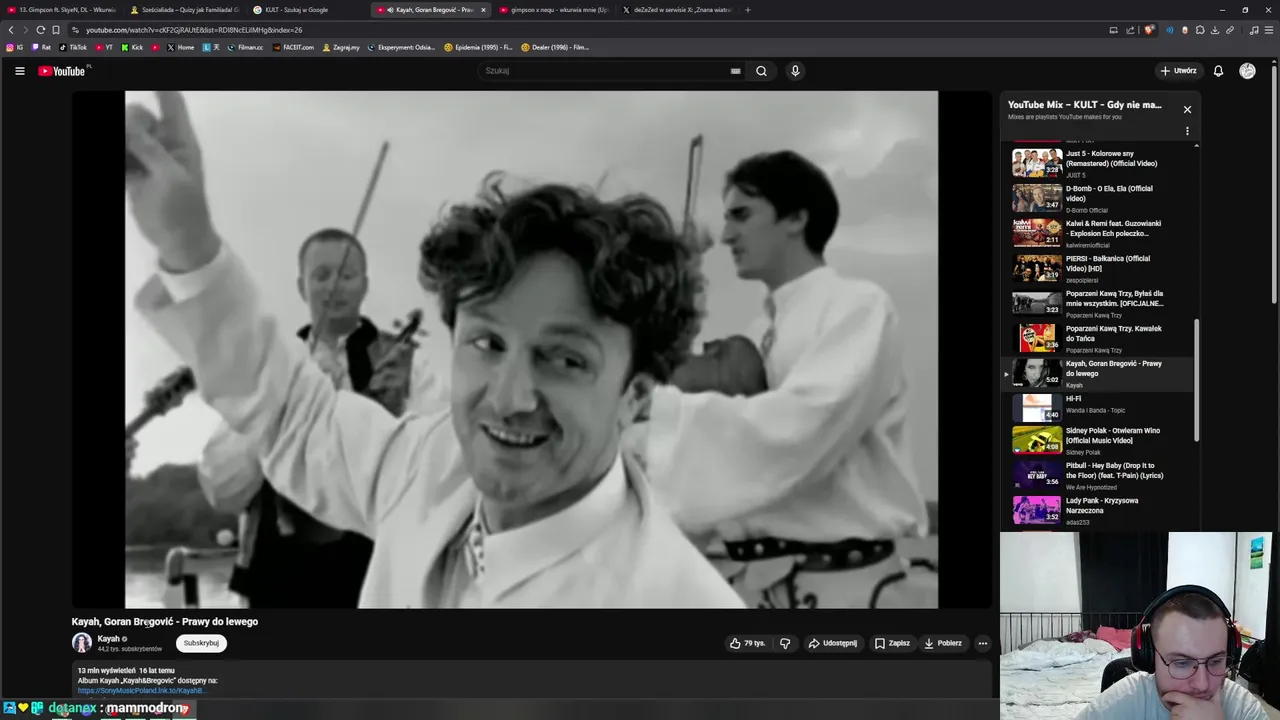Play Poparzeni Kawą Trzy. Kawałek do Tańca
The width and height of the screenshot is (1280, 720).
point(1098,338)
